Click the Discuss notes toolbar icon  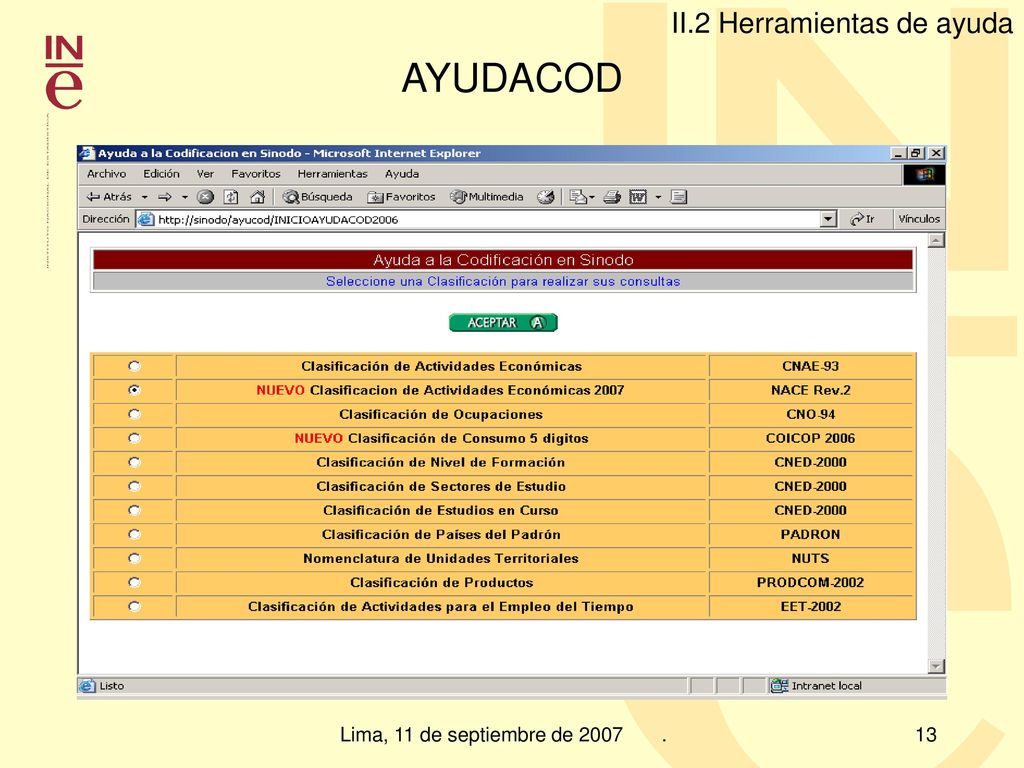tap(679, 197)
